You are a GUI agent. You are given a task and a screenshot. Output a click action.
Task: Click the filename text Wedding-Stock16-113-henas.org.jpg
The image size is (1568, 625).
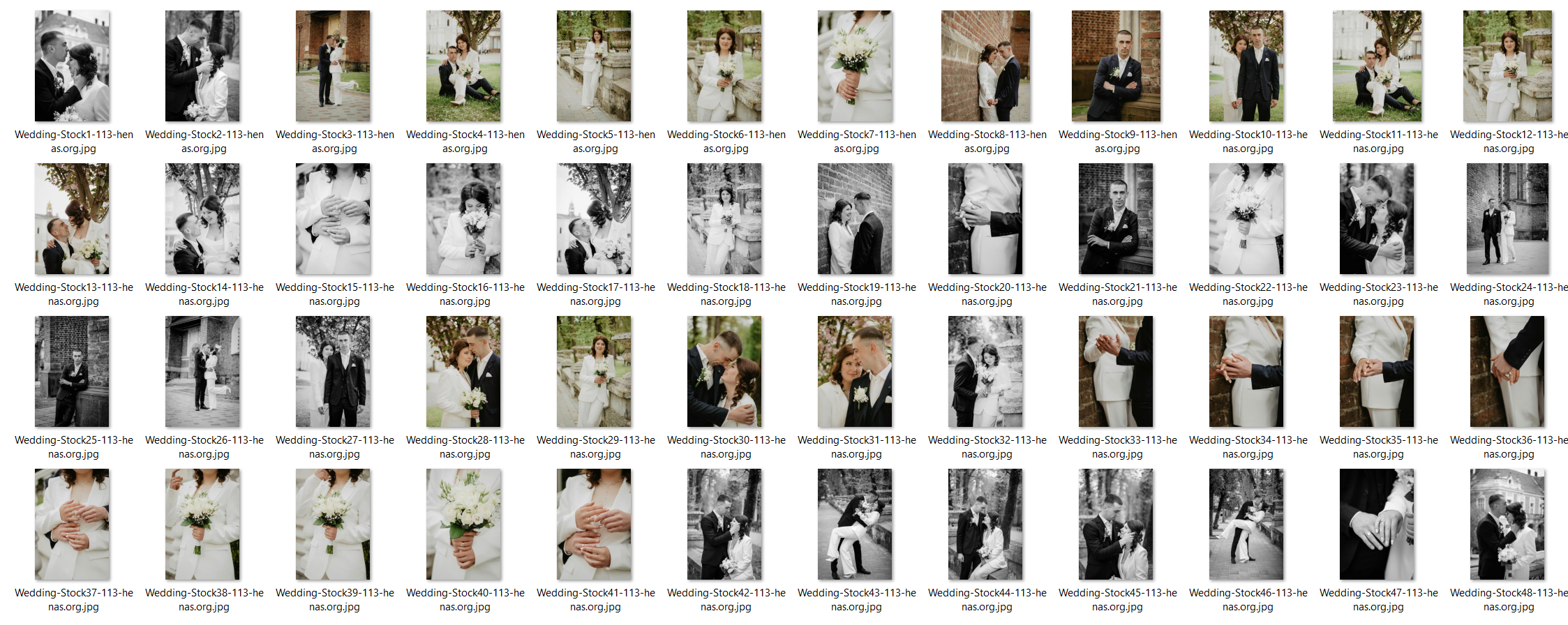coord(465,294)
